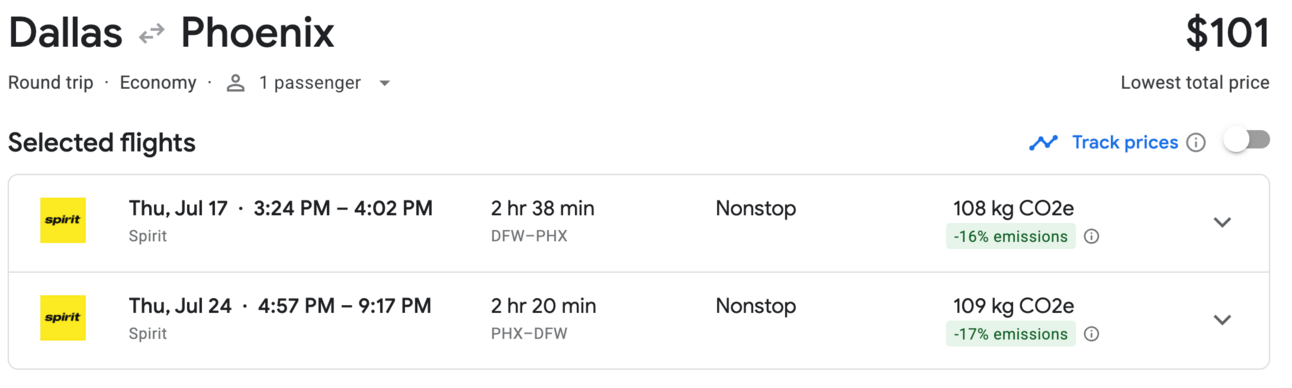Click the Dallas Phoenix trip heading
Screen dimensions: 1292x388
click(x=171, y=33)
